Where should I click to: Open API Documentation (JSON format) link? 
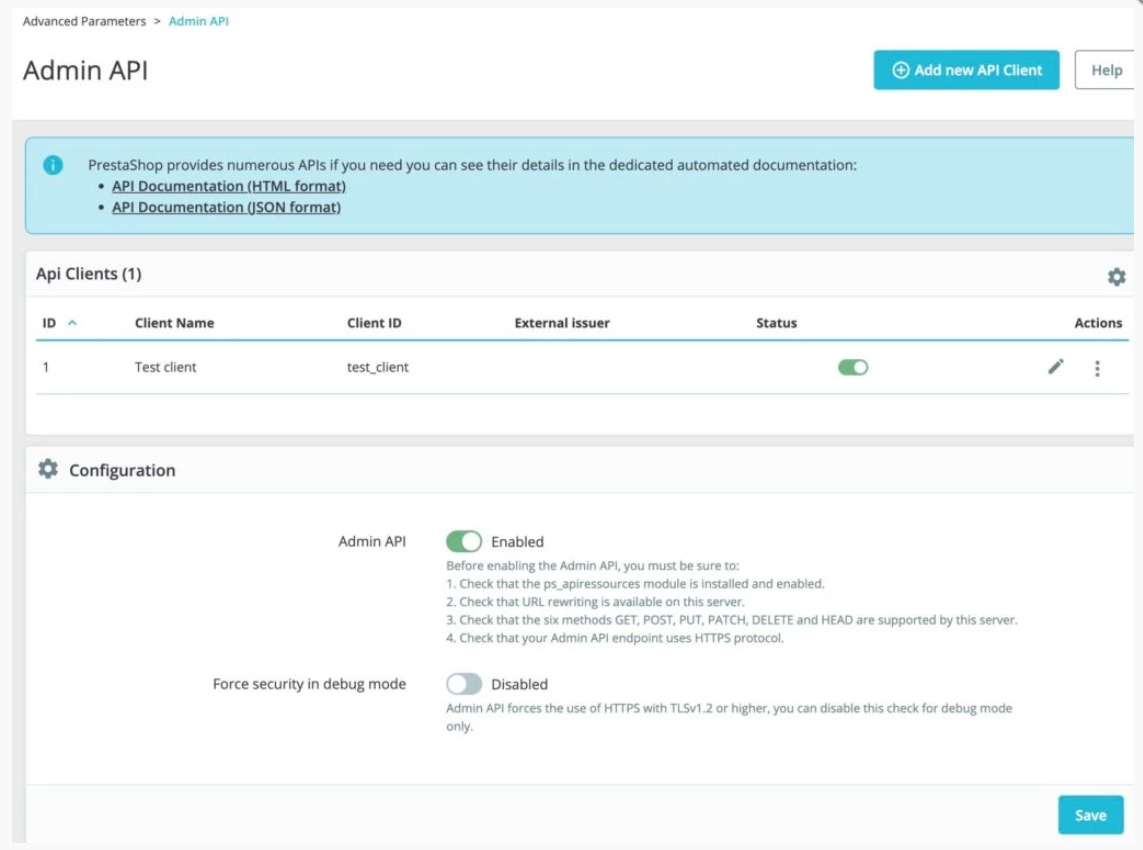[x=226, y=207]
